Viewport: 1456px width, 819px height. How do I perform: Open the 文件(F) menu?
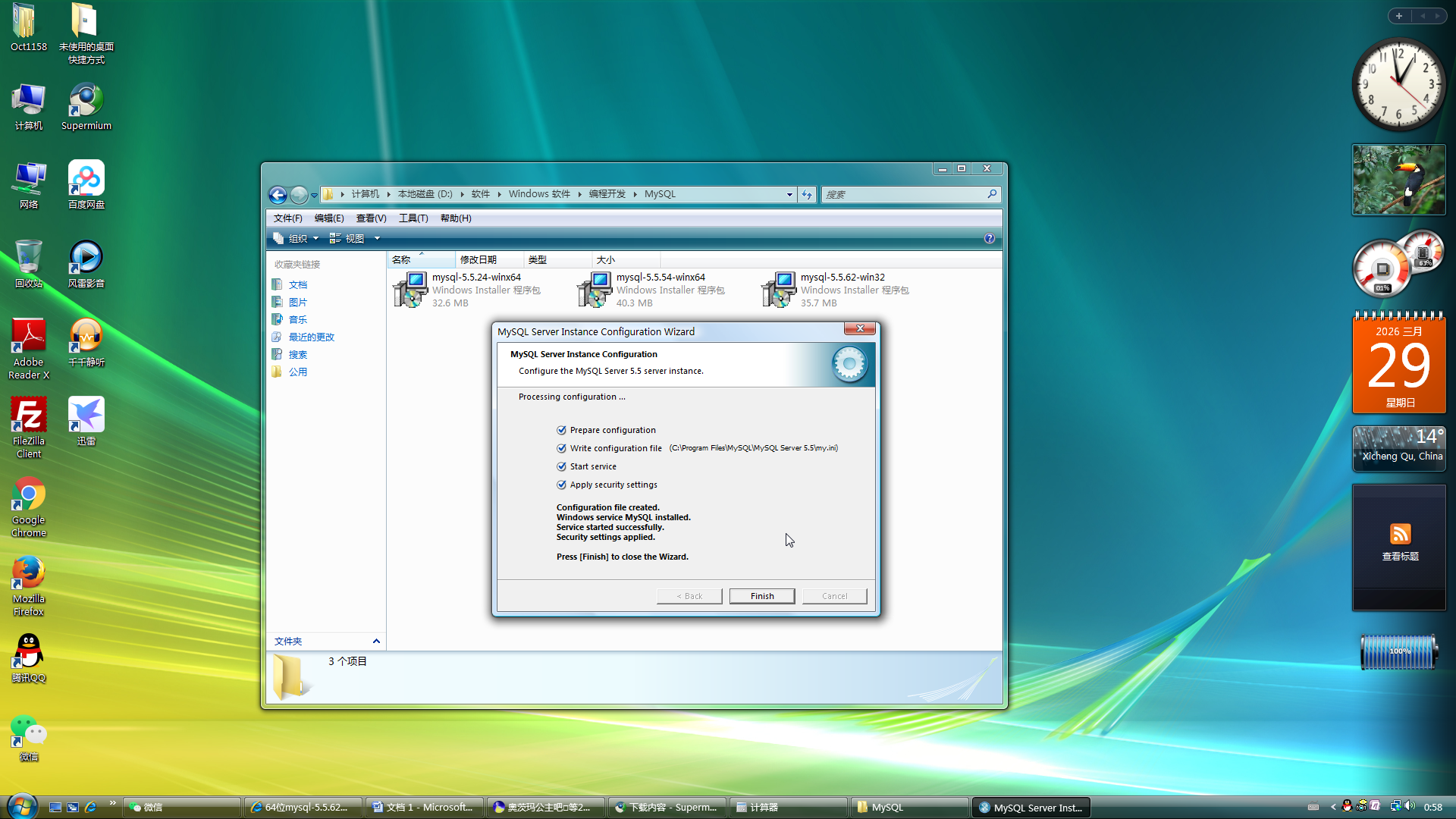coord(287,218)
